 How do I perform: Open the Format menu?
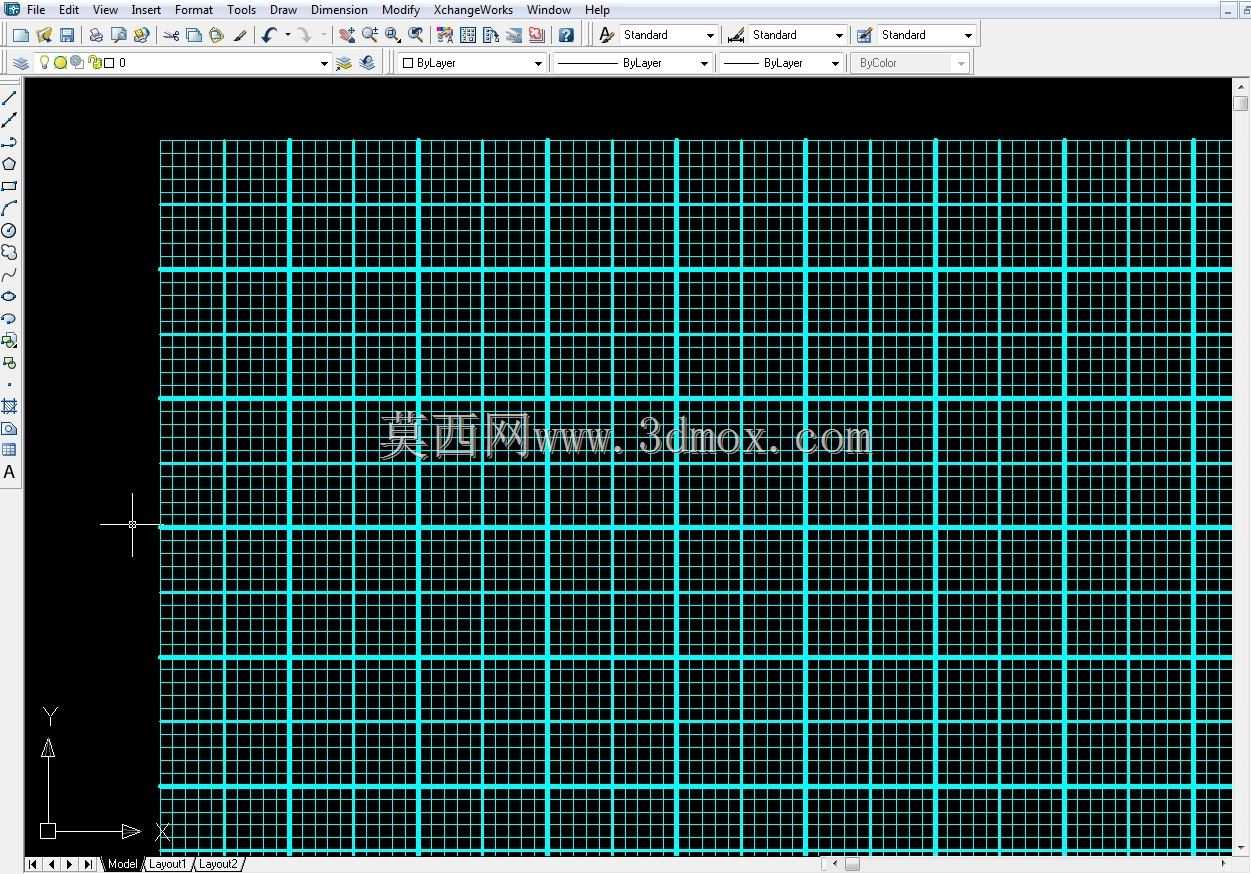point(194,10)
